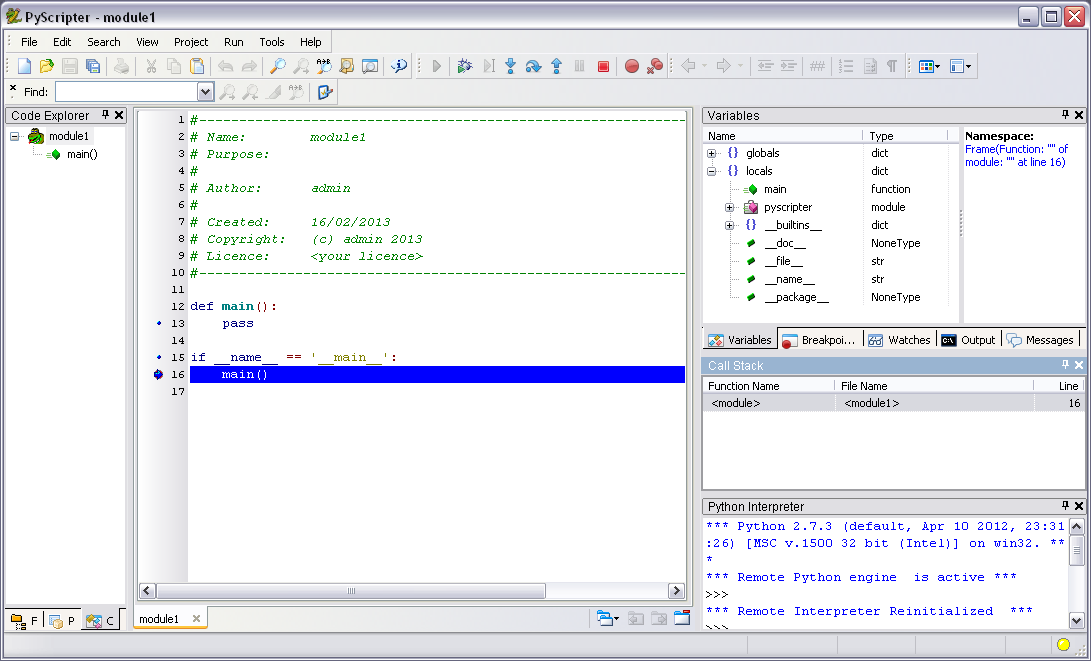Open the File menu
This screenshot has width=1091, height=661.
(x=29, y=42)
